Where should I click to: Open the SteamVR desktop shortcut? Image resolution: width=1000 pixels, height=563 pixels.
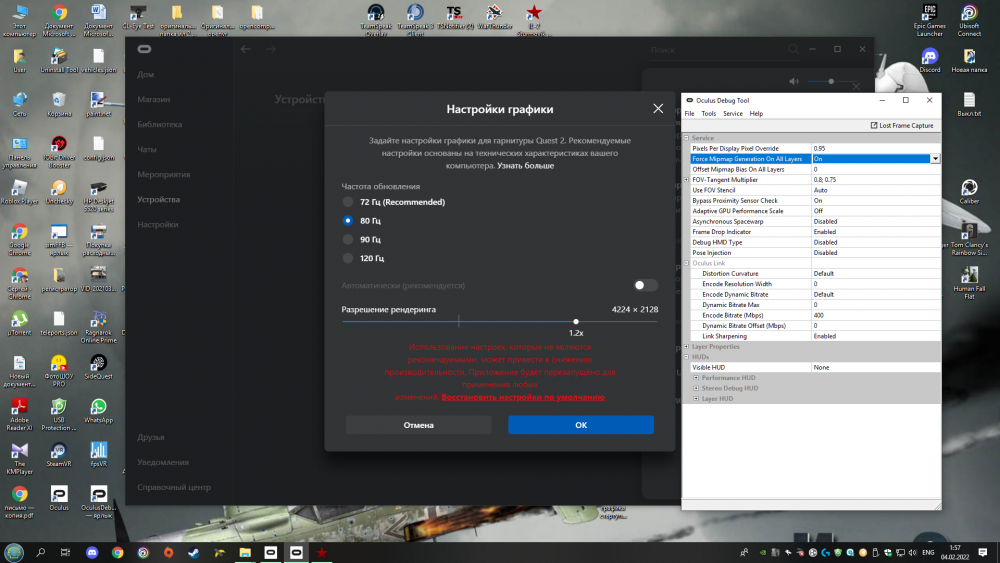tap(58, 452)
